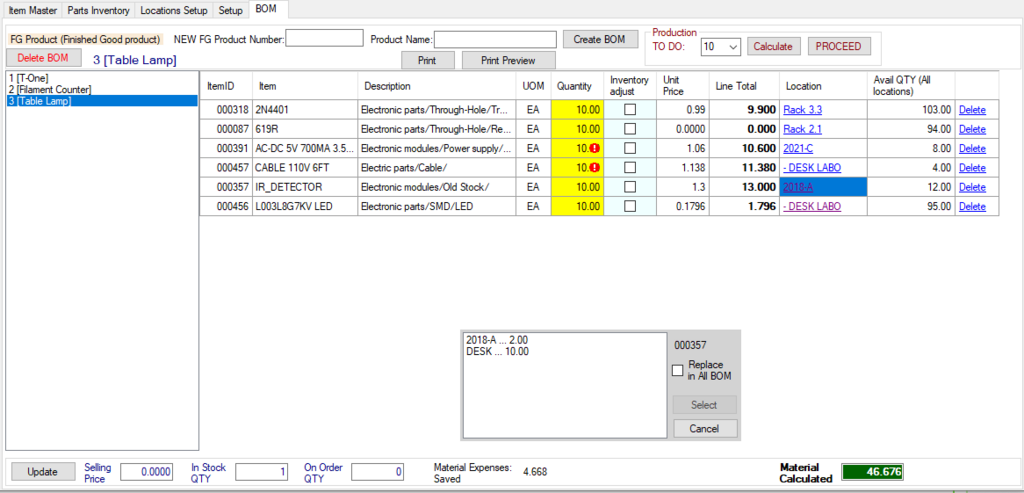Click red warning icon in CABLE 110V quantity
This screenshot has height=493, width=1024.
pyautogui.click(x=594, y=167)
